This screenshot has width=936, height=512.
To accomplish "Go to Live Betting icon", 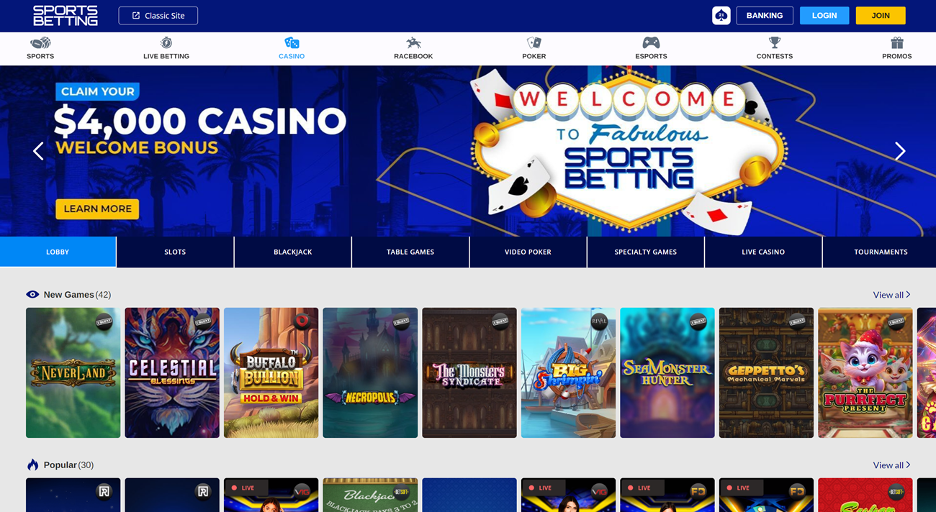I will (x=166, y=42).
